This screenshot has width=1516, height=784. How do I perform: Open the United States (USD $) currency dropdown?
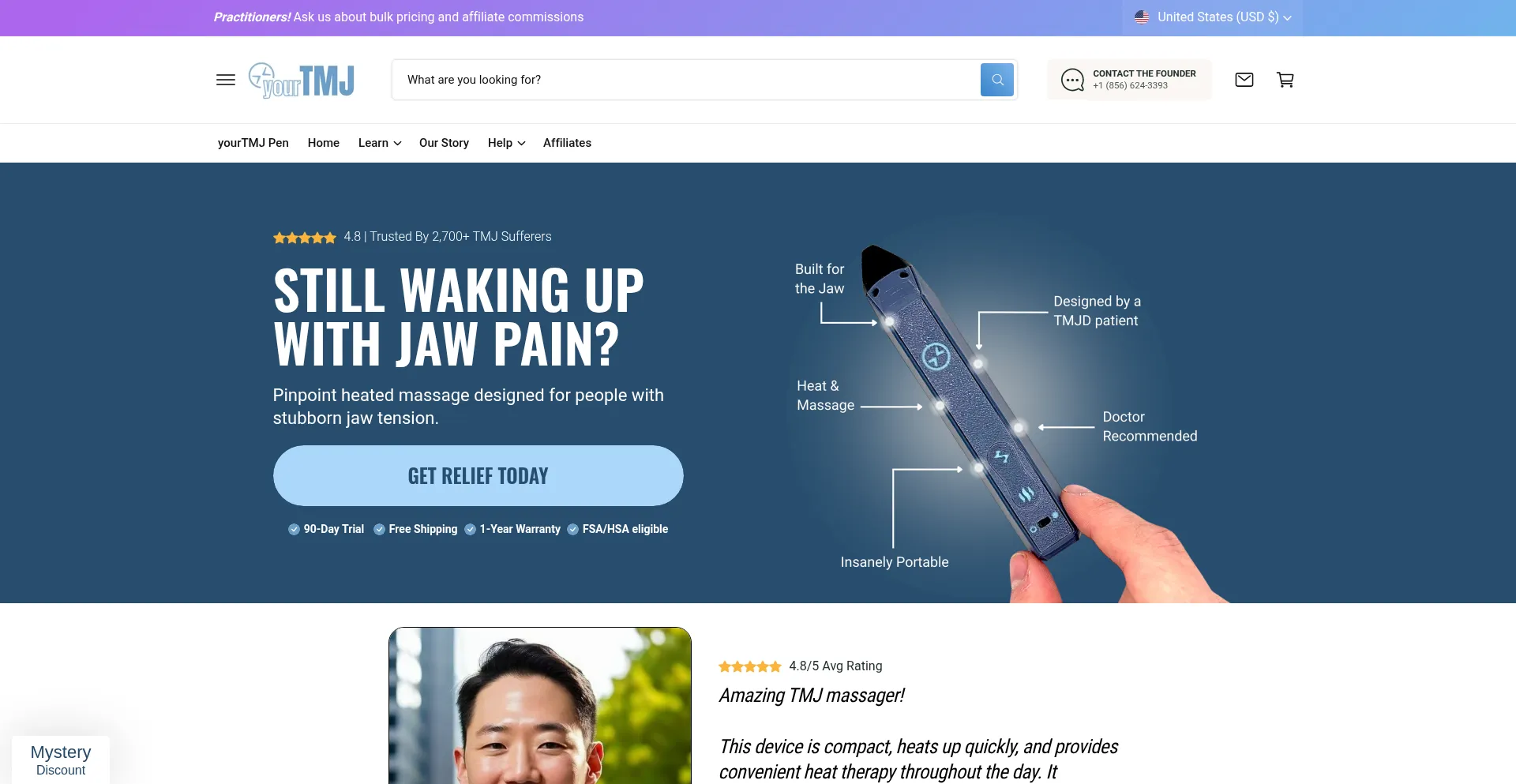coord(1213,17)
